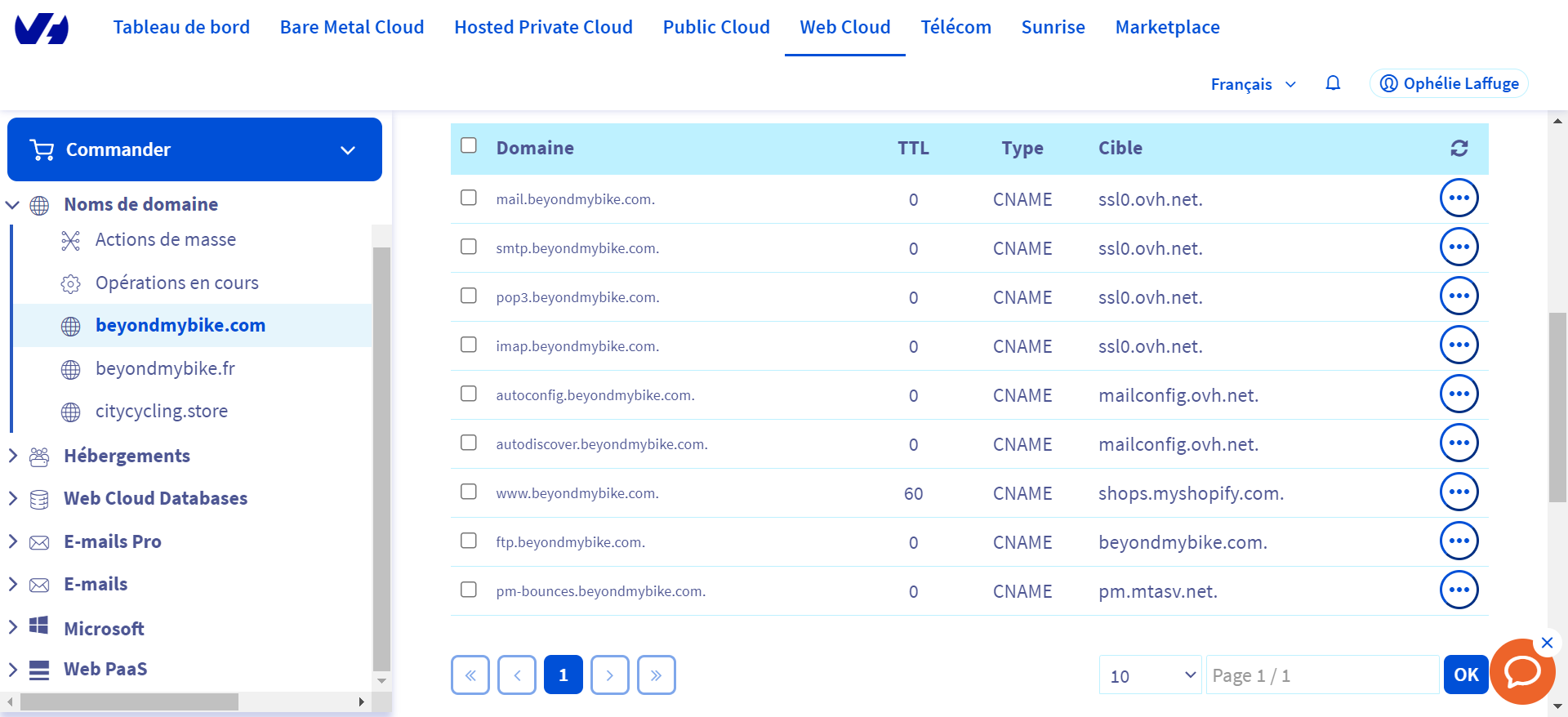The width and height of the screenshot is (1568, 717).
Task: Check the pop3.beyondmybike.com row
Action: pos(469,296)
